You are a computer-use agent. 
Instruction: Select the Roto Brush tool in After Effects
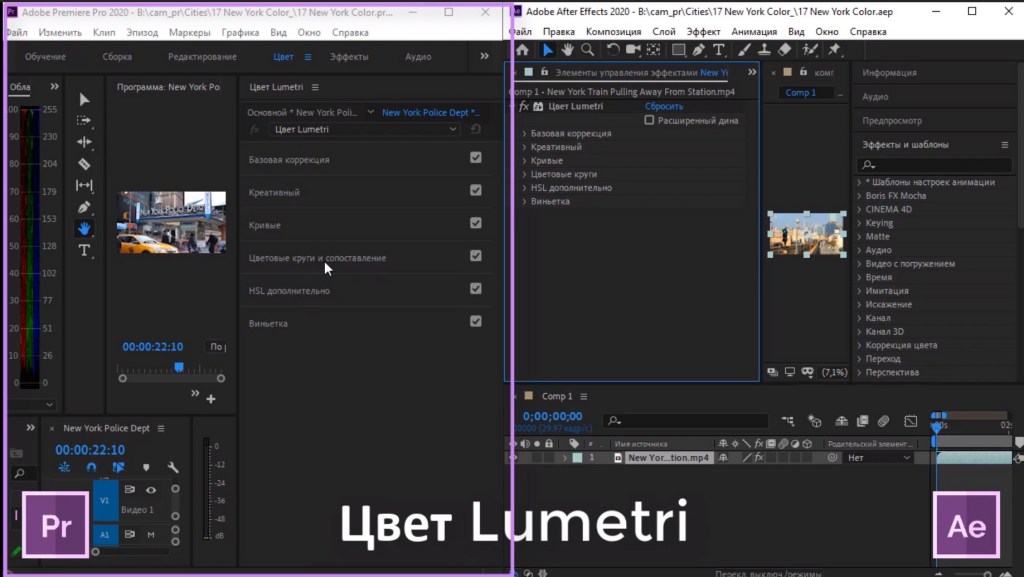point(810,50)
